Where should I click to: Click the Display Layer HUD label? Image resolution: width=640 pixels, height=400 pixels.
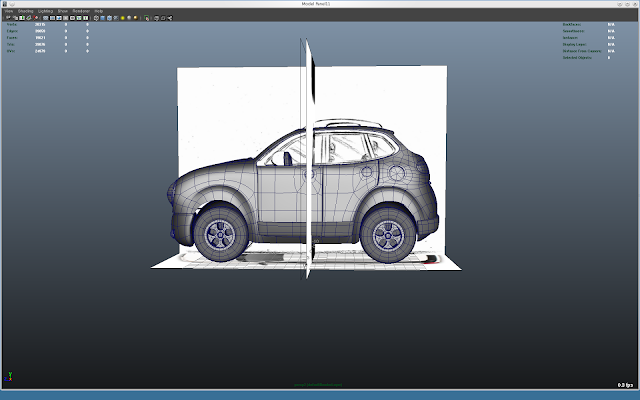click(x=575, y=44)
